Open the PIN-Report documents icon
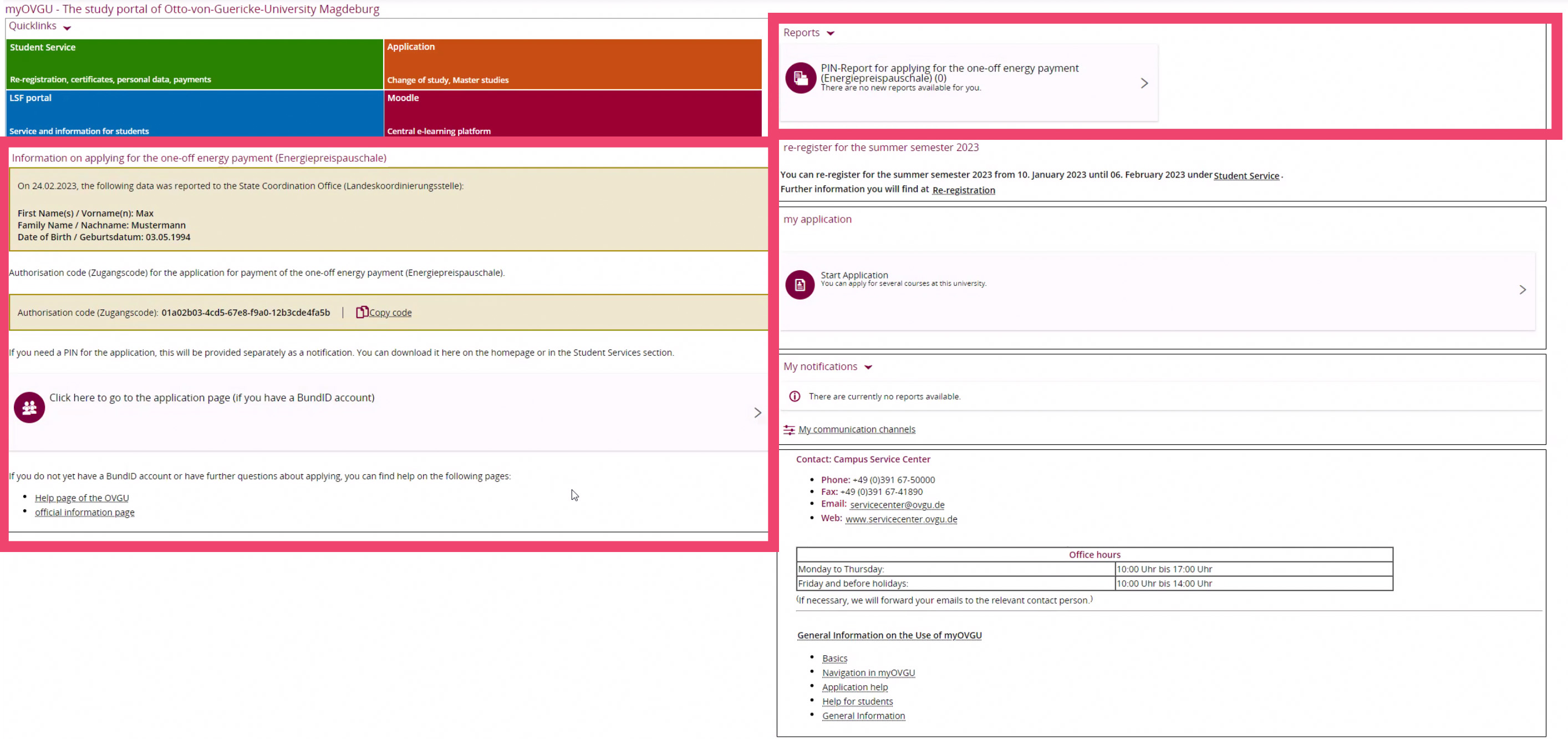Image resolution: width=1568 pixels, height=739 pixels. (x=801, y=78)
